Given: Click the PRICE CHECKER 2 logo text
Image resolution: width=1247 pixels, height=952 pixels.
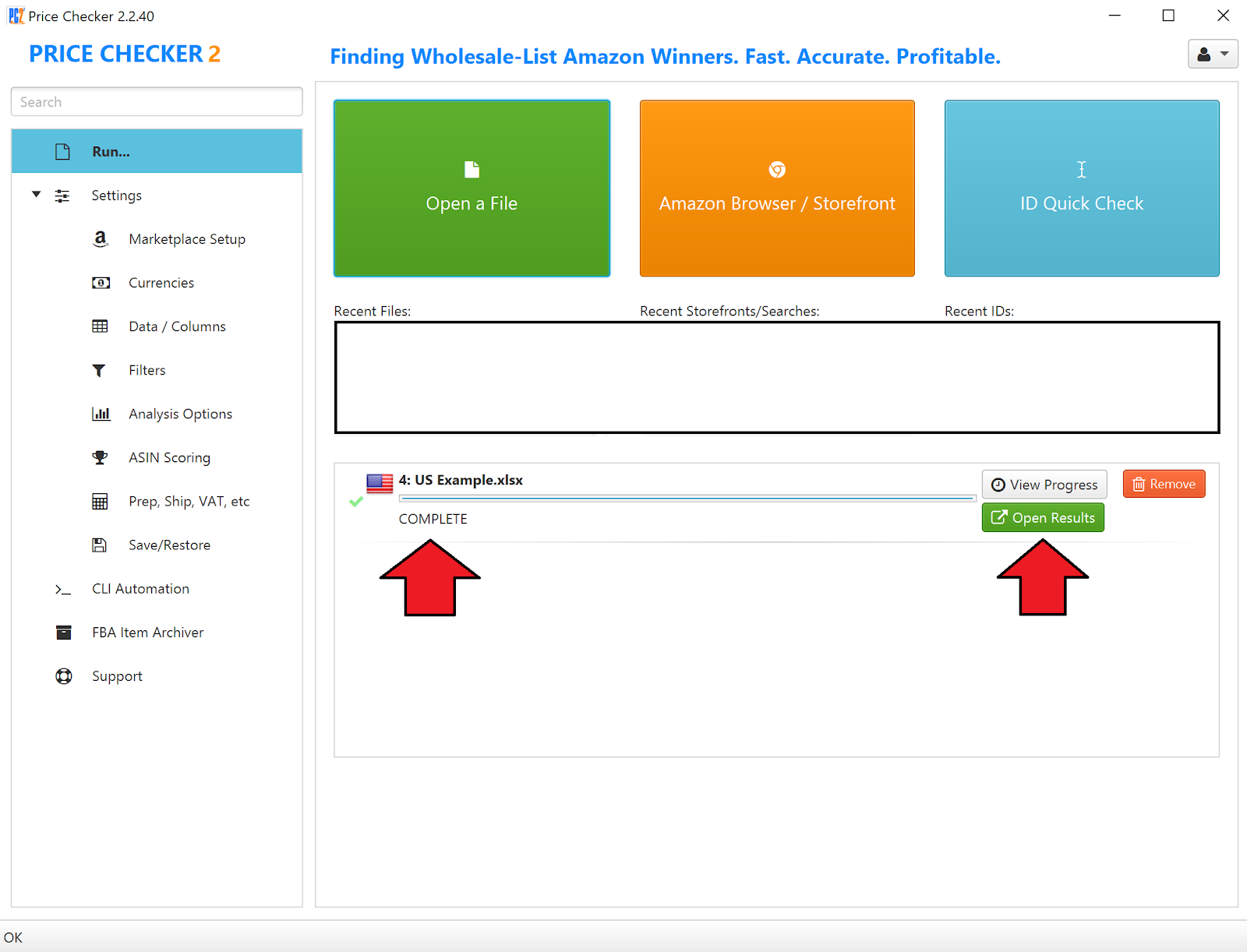Looking at the screenshot, I should pos(125,54).
